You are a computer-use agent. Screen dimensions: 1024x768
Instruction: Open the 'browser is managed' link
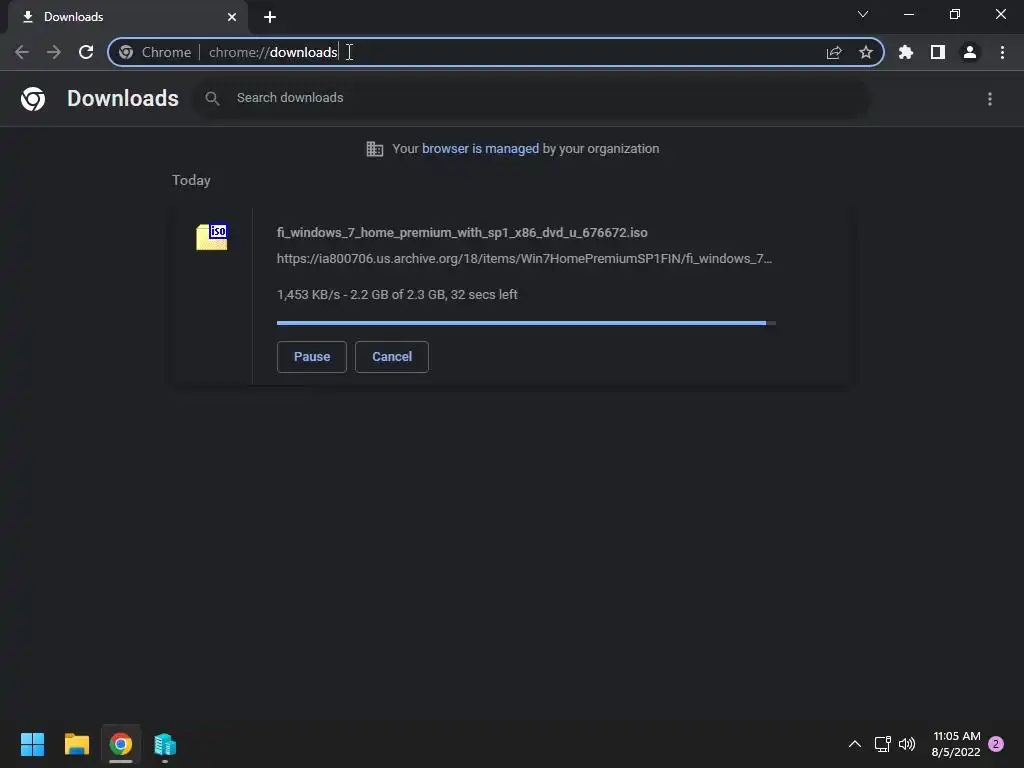pos(480,149)
